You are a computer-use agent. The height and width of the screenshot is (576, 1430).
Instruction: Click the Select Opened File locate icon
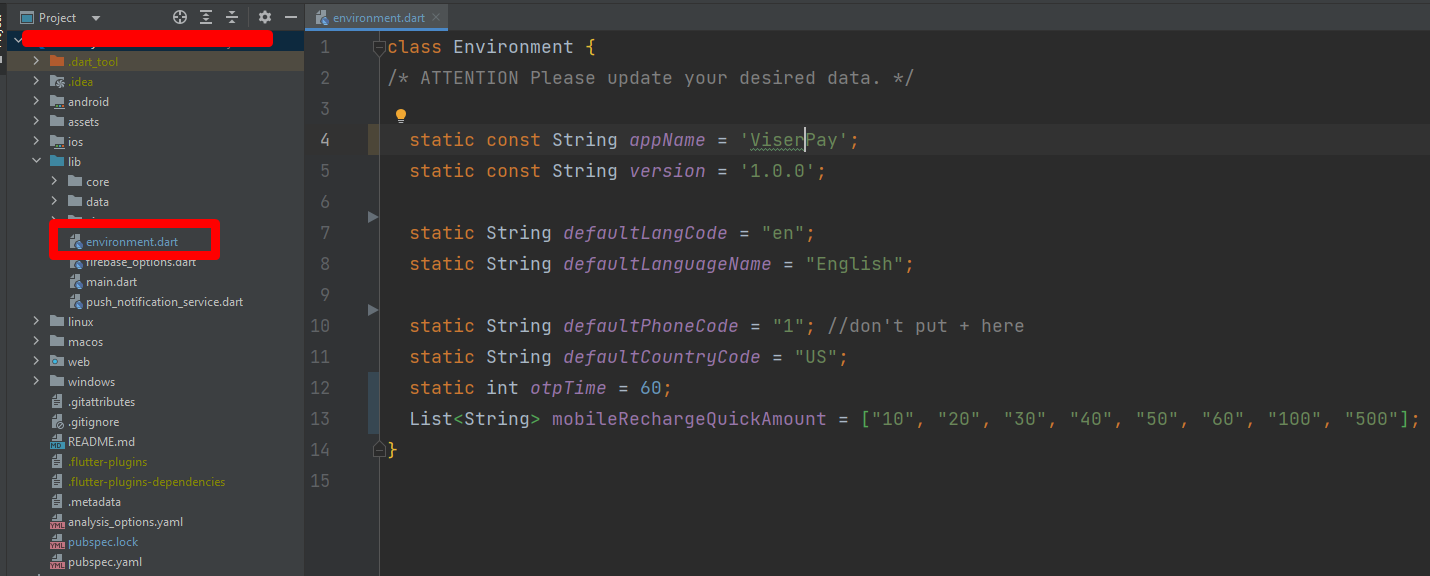pyautogui.click(x=180, y=17)
